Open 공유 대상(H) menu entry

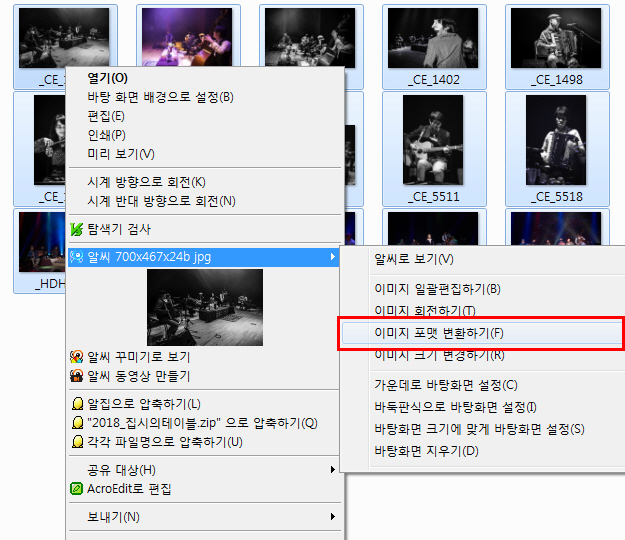pos(121,470)
